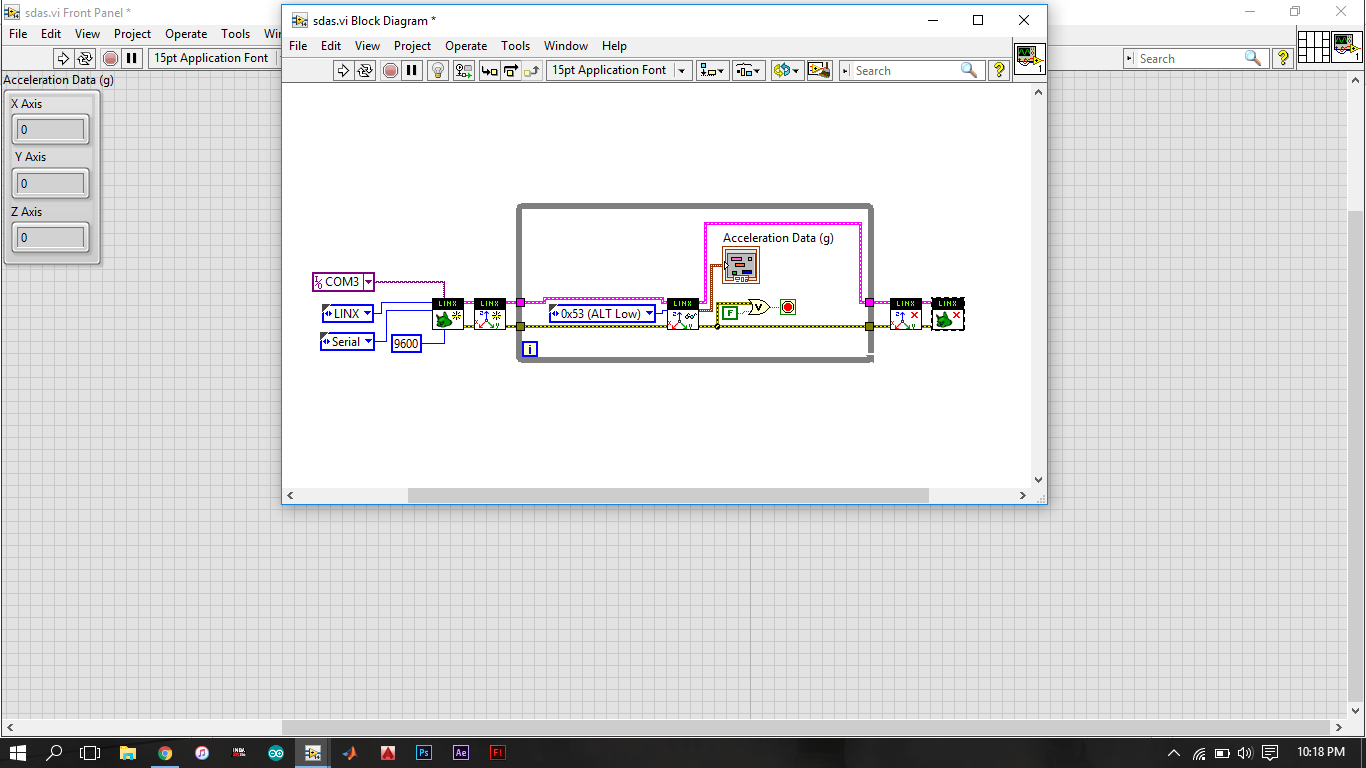Viewport: 1366px width, 768px height.
Task: Click VI icon in Block Diagram corner
Action: (1030, 59)
